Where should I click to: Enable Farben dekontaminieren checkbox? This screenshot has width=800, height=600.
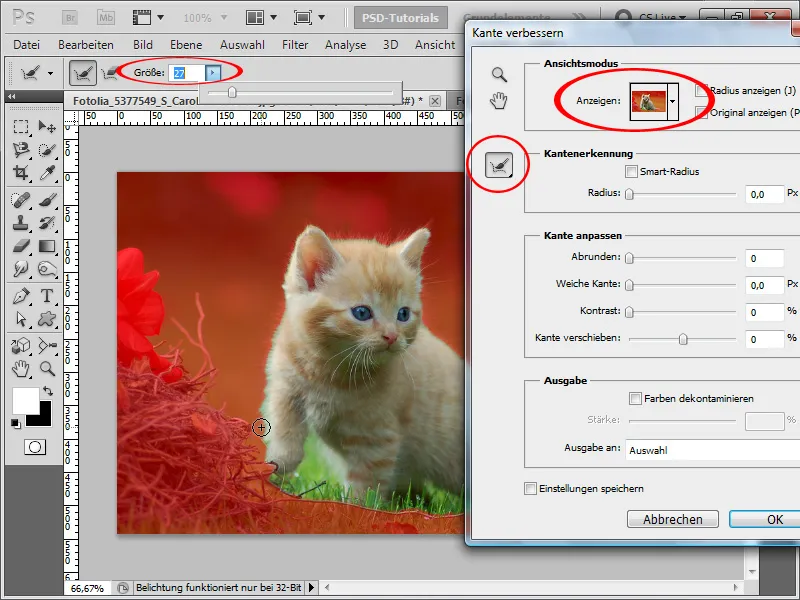click(635, 398)
